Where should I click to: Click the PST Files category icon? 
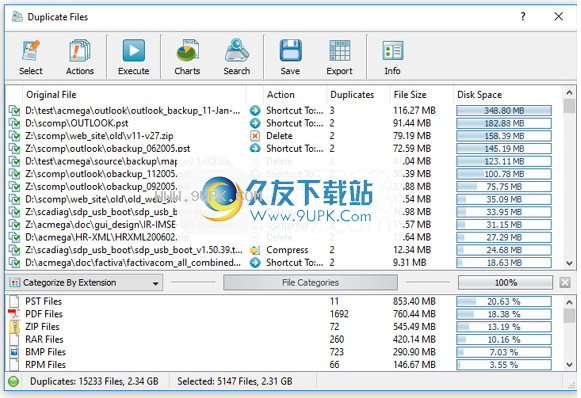point(14,301)
